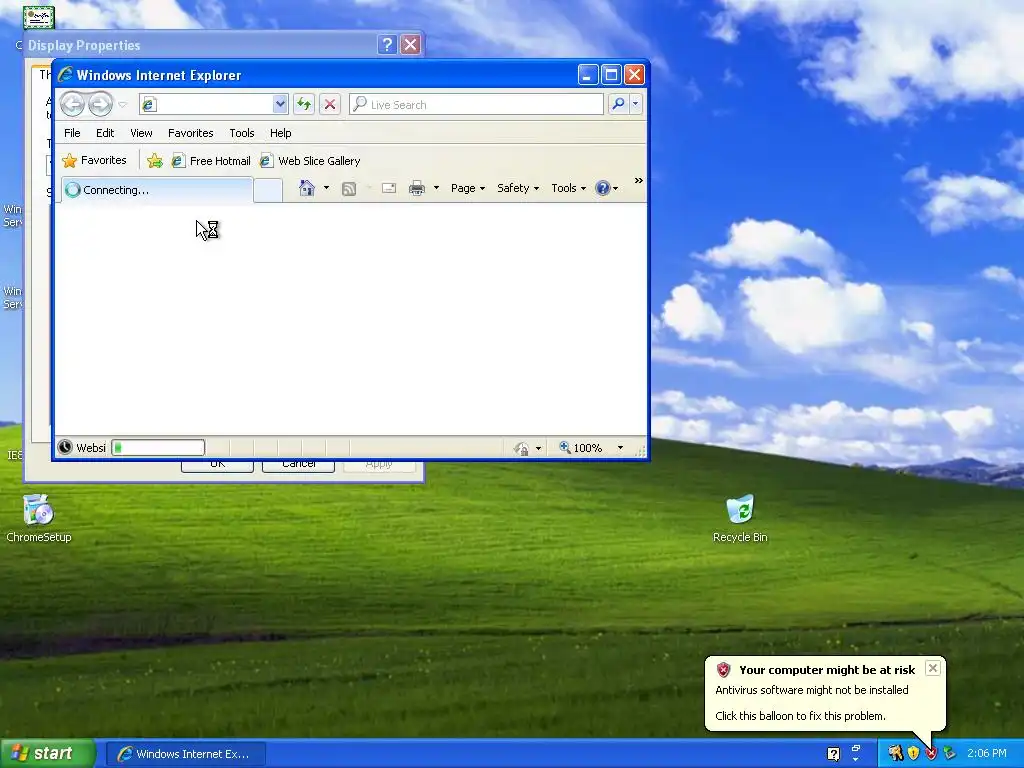Click inside the Live Search box
This screenshot has height=768, width=1024.
(476, 104)
